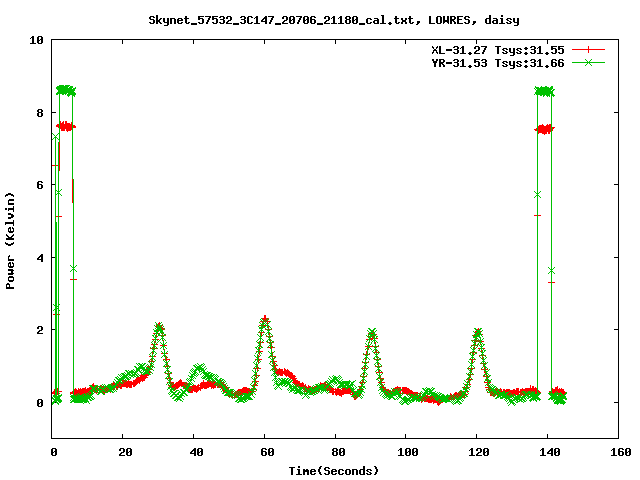This screenshot has width=640, height=480.
Task: Click the y-axis tick label 2
Action: coord(40,330)
